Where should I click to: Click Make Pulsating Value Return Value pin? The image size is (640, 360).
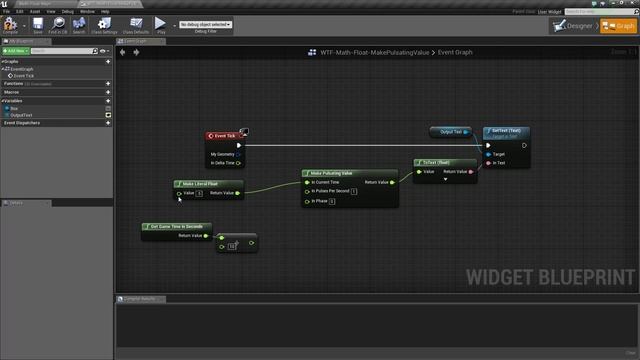tap(392, 182)
